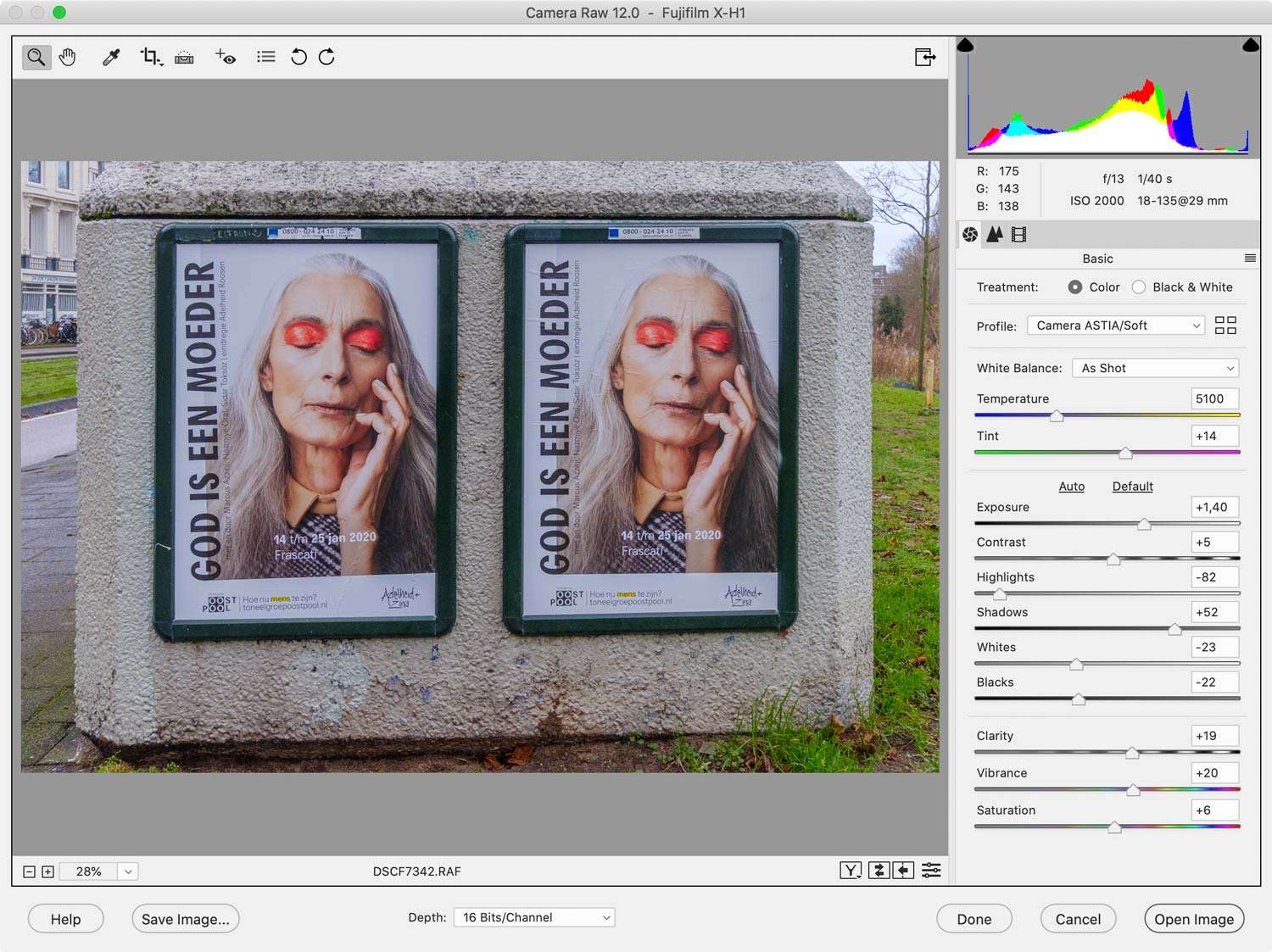1272x952 pixels.
Task: Click the Saturation value field
Action: point(1214,810)
